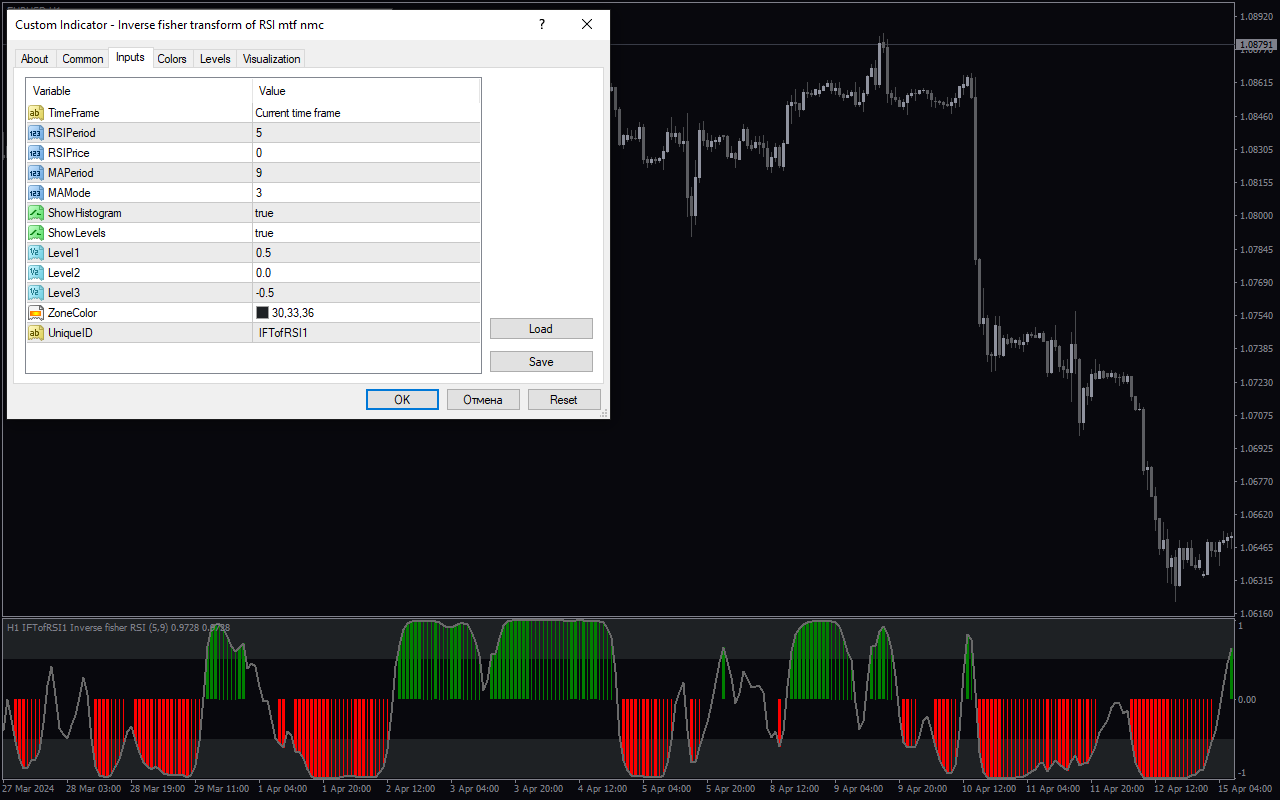Select the ShowHistogram variable name
1280x800 pixels.
pos(85,213)
